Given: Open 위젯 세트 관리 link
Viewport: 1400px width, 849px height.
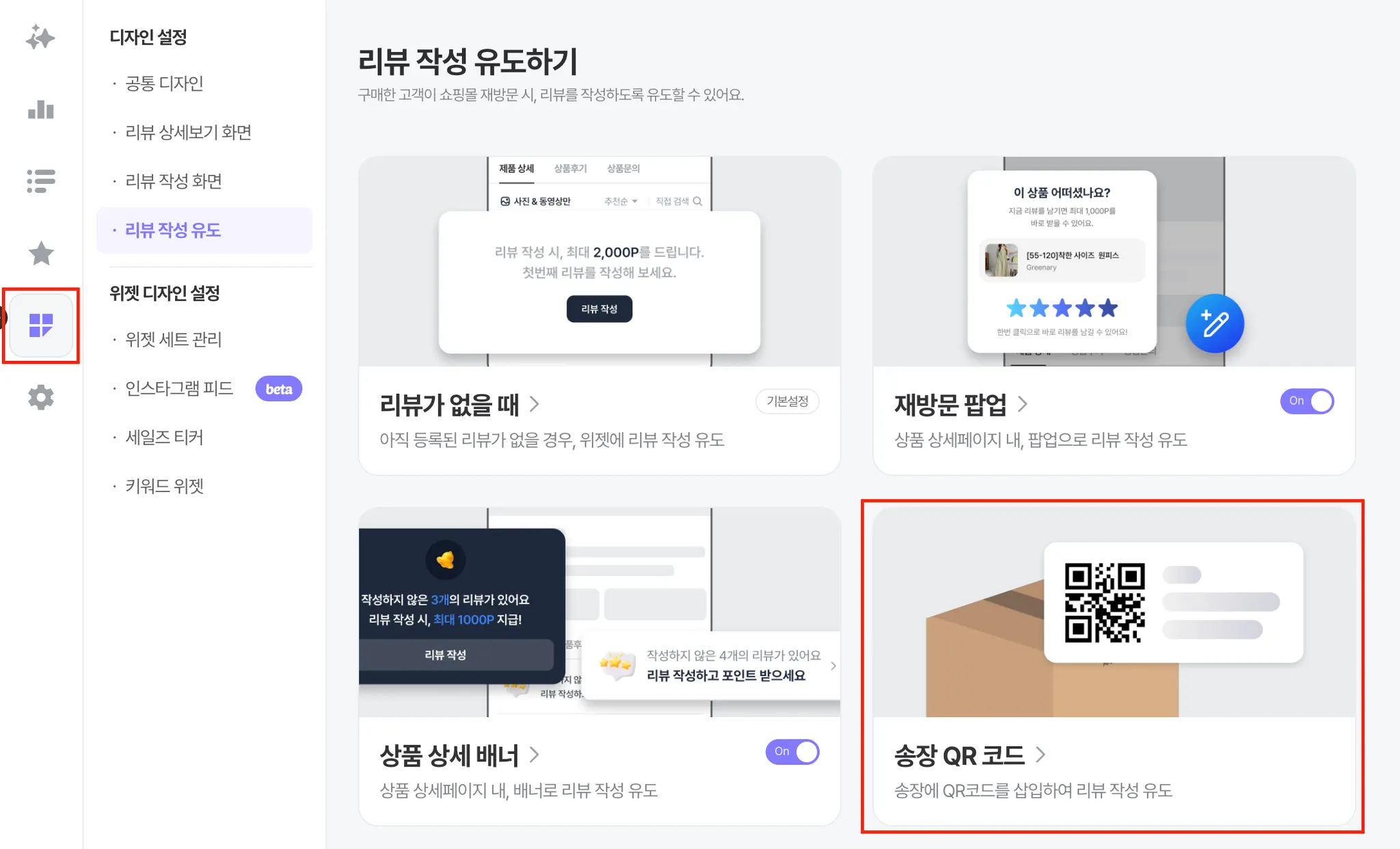Looking at the screenshot, I should tap(173, 340).
